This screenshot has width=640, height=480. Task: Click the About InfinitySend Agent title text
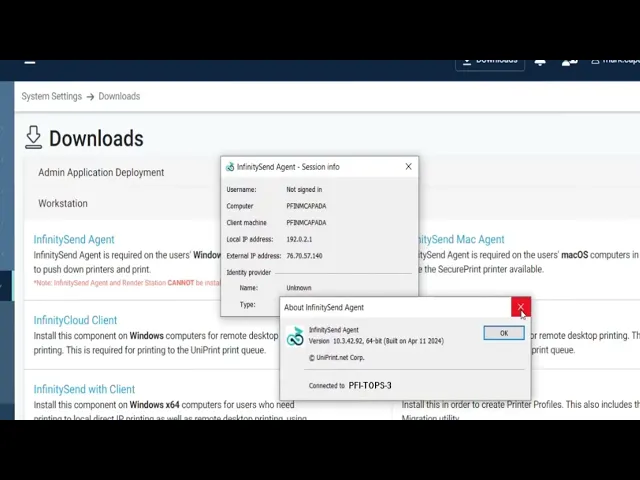pyautogui.click(x=324, y=307)
